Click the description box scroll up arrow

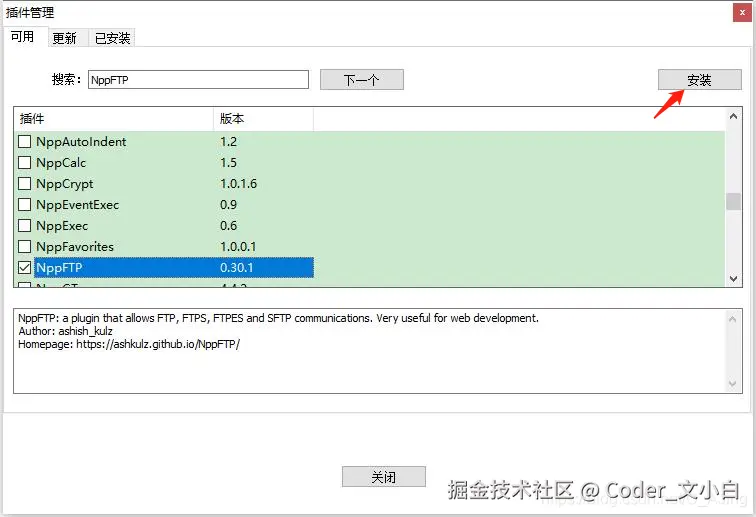coord(732,319)
